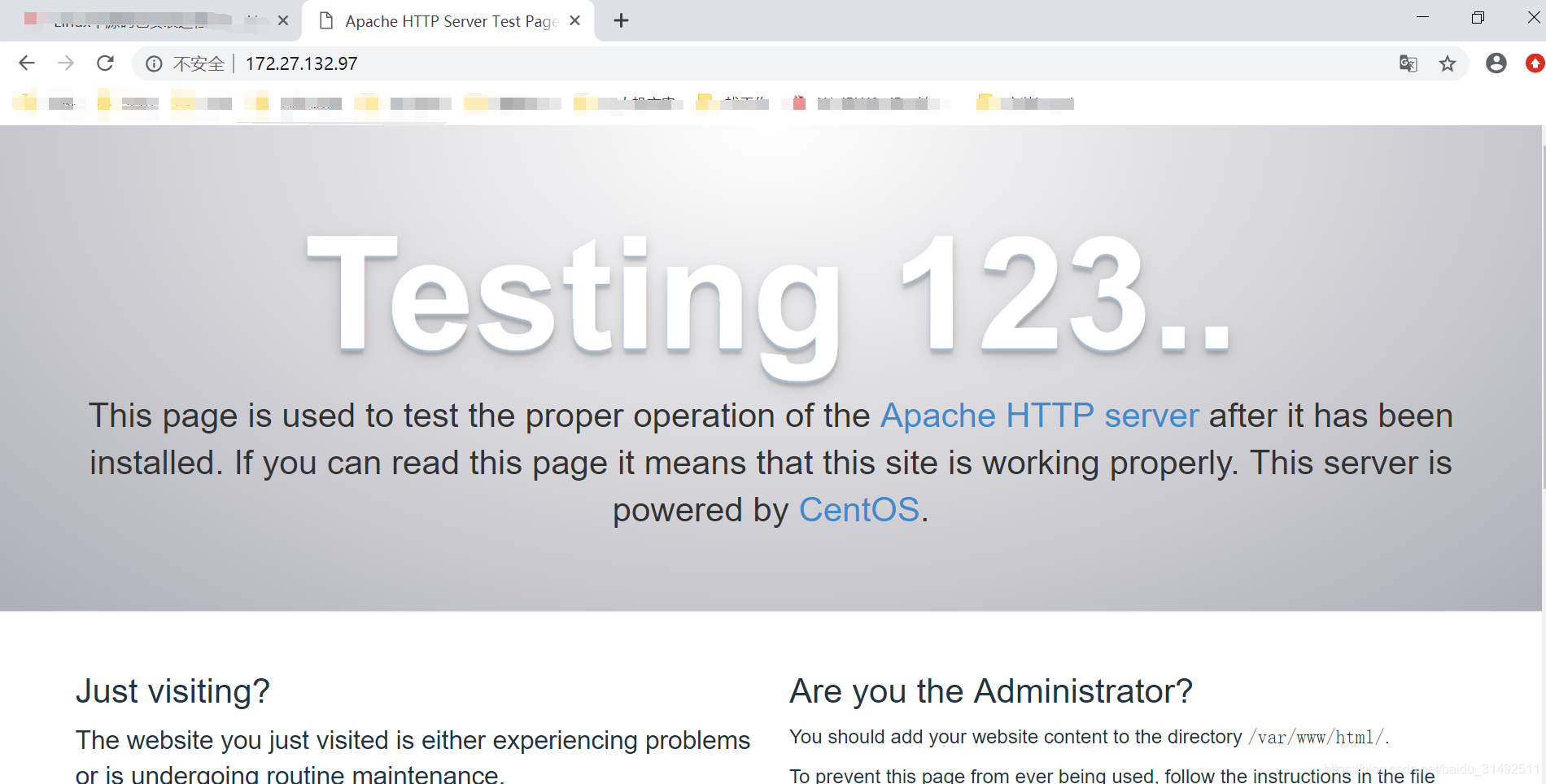The width and height of the screenshot is (1546, 784).
Task: Close the first browser tab
Action: [282, 20]
